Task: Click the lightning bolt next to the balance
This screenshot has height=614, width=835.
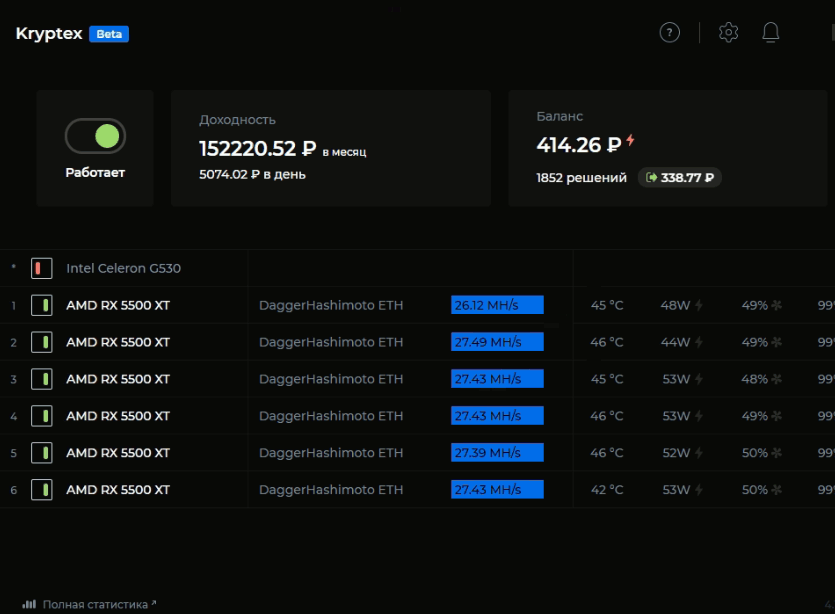Action: pos(631,142)
